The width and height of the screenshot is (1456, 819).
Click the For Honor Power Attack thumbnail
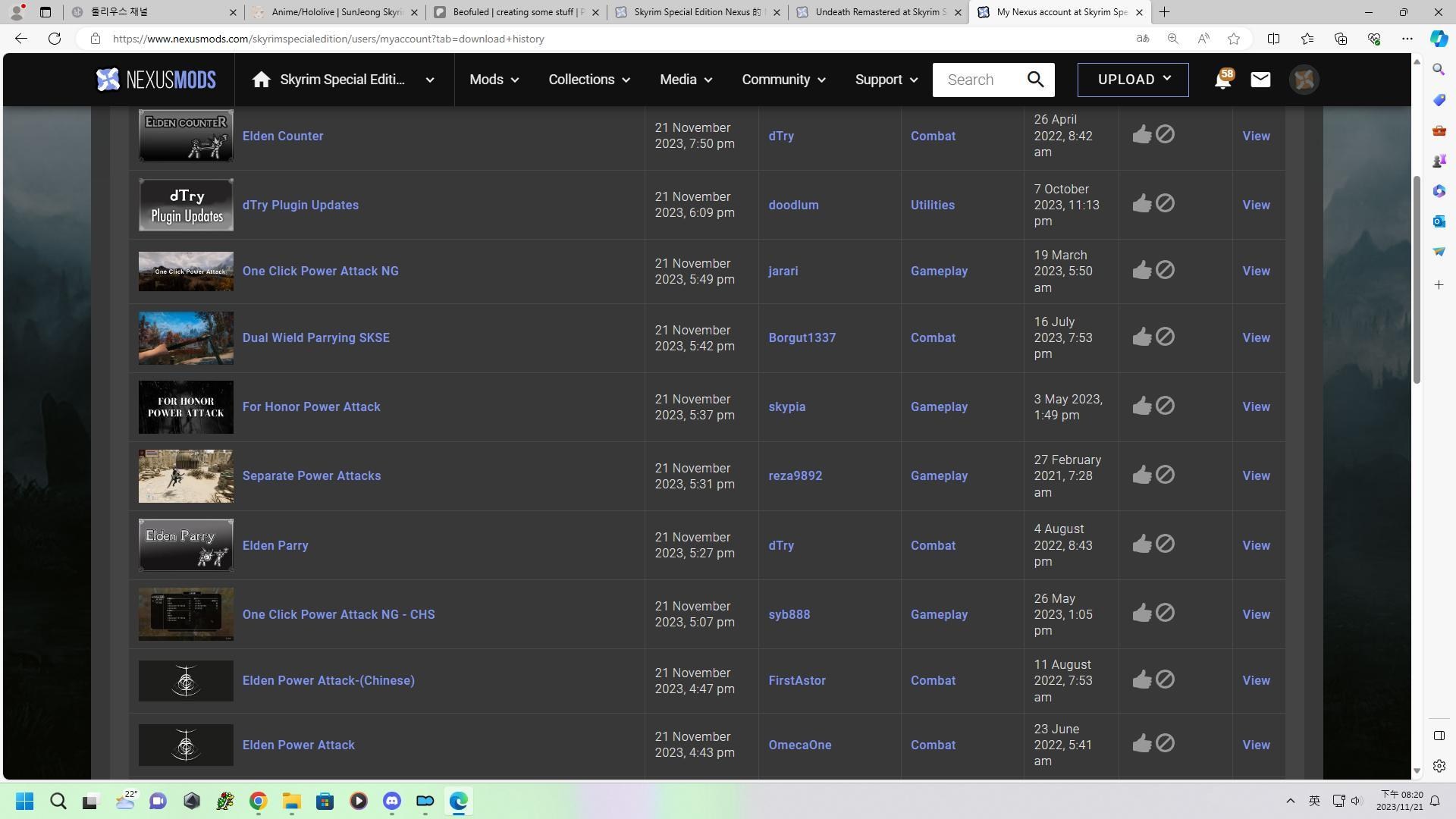click(186, 407)
